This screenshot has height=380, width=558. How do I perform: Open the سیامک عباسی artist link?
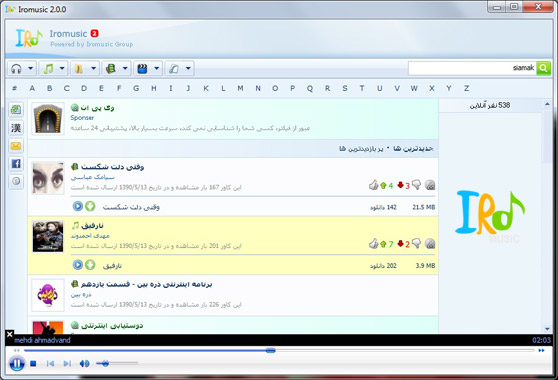(93, 177)
